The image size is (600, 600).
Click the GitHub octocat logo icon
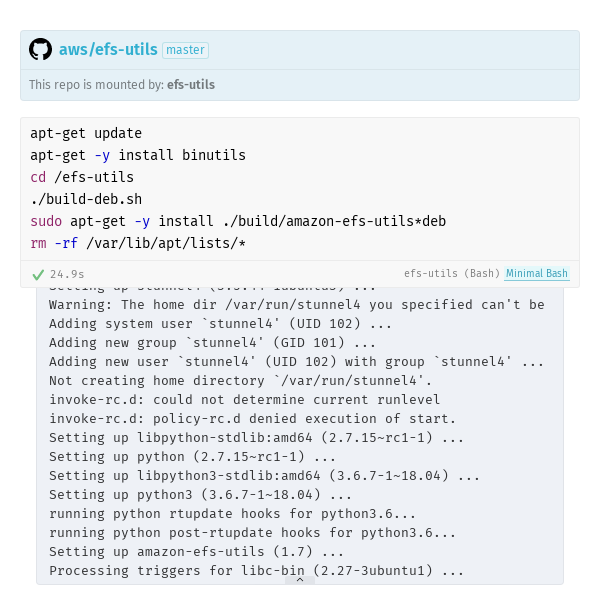tap(41, 49)
